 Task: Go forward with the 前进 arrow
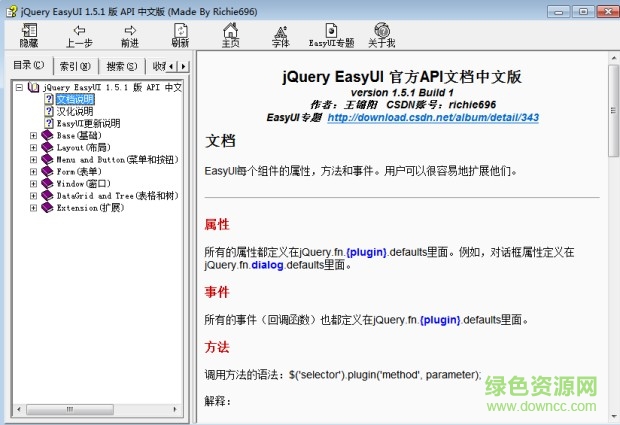pyautogui.click(x=130, y=35)
